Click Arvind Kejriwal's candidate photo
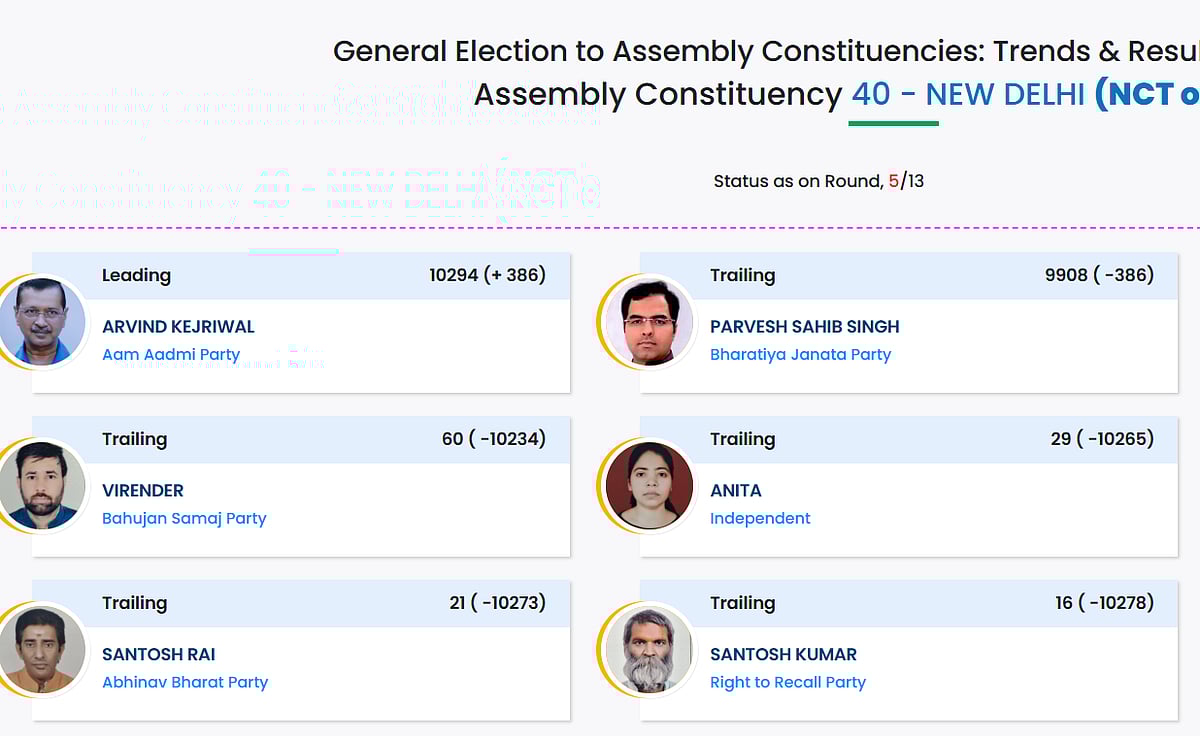The height and width of the screenshot is (736, 1200). tap(41, 322)
